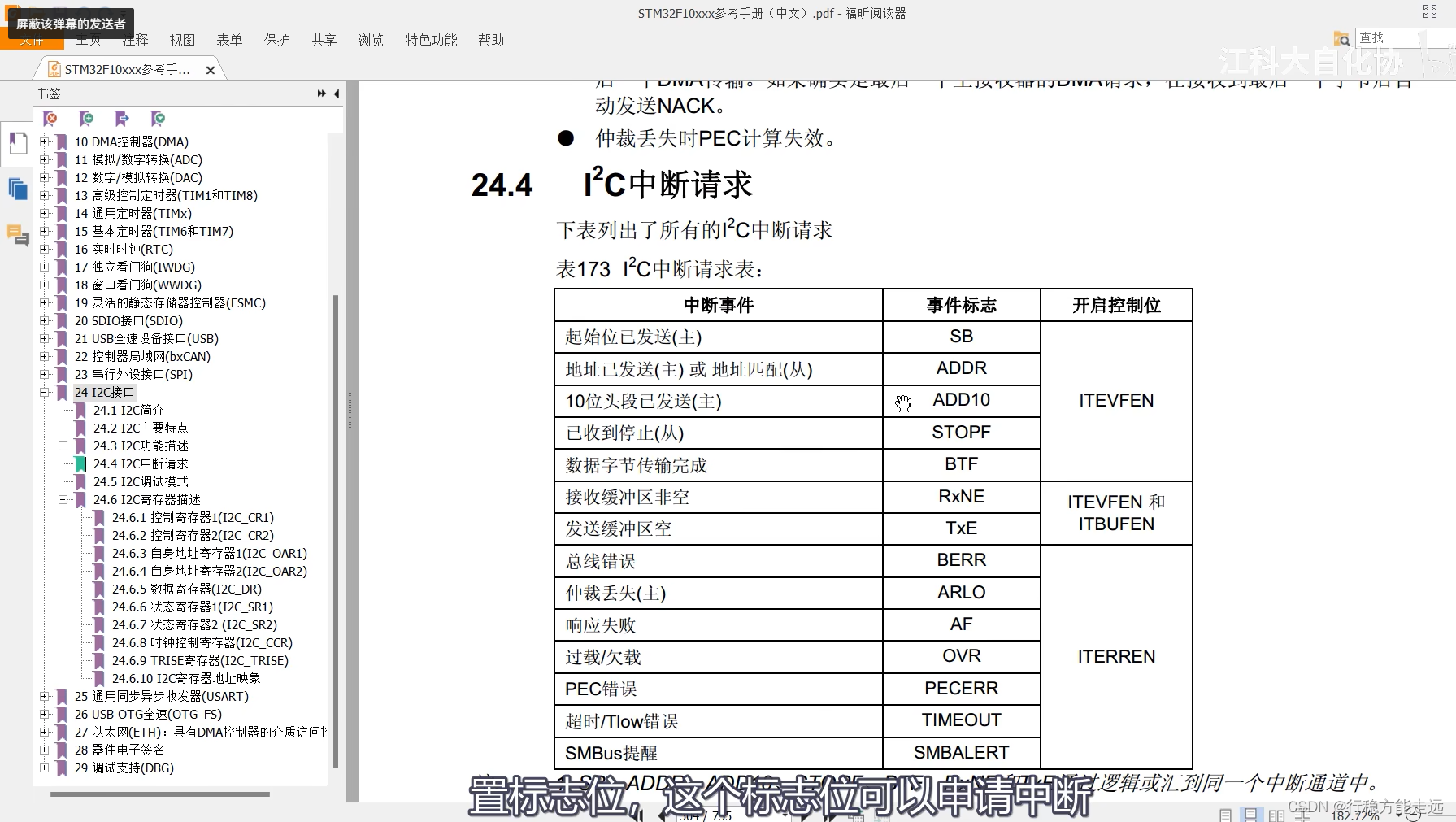
Task: Expand the 24.3 I2C功能描述 node
Action: pos(63,446)
